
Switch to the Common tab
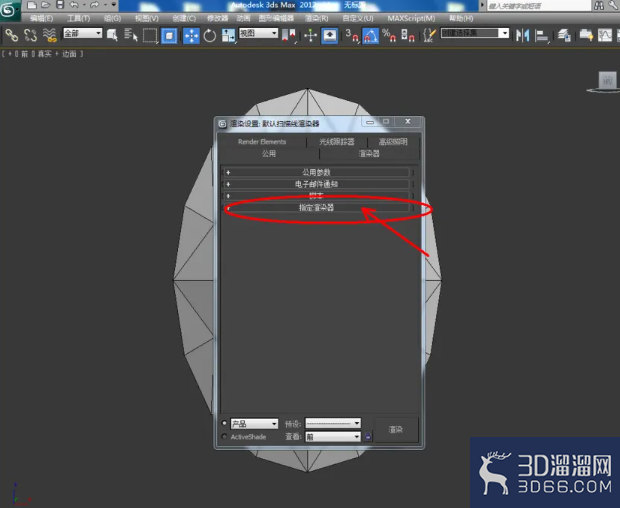[269, 153]
